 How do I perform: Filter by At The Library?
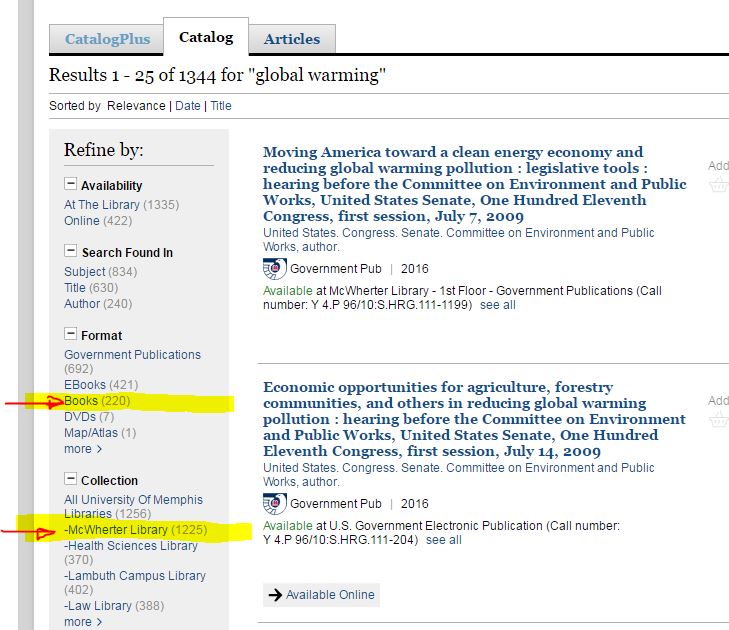coord(121,205)
